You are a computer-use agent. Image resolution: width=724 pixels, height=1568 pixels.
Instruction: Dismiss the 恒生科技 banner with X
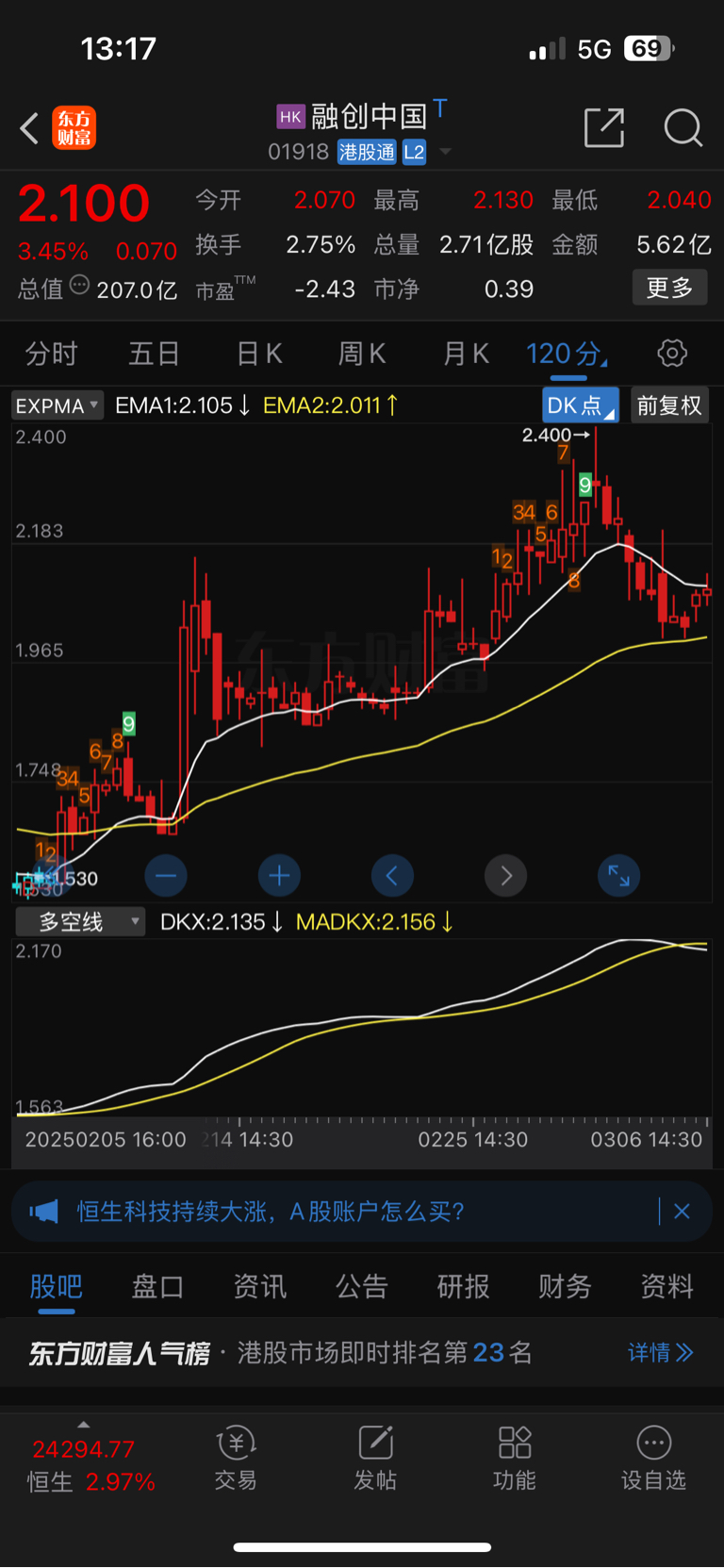(x=682, y=1212)
